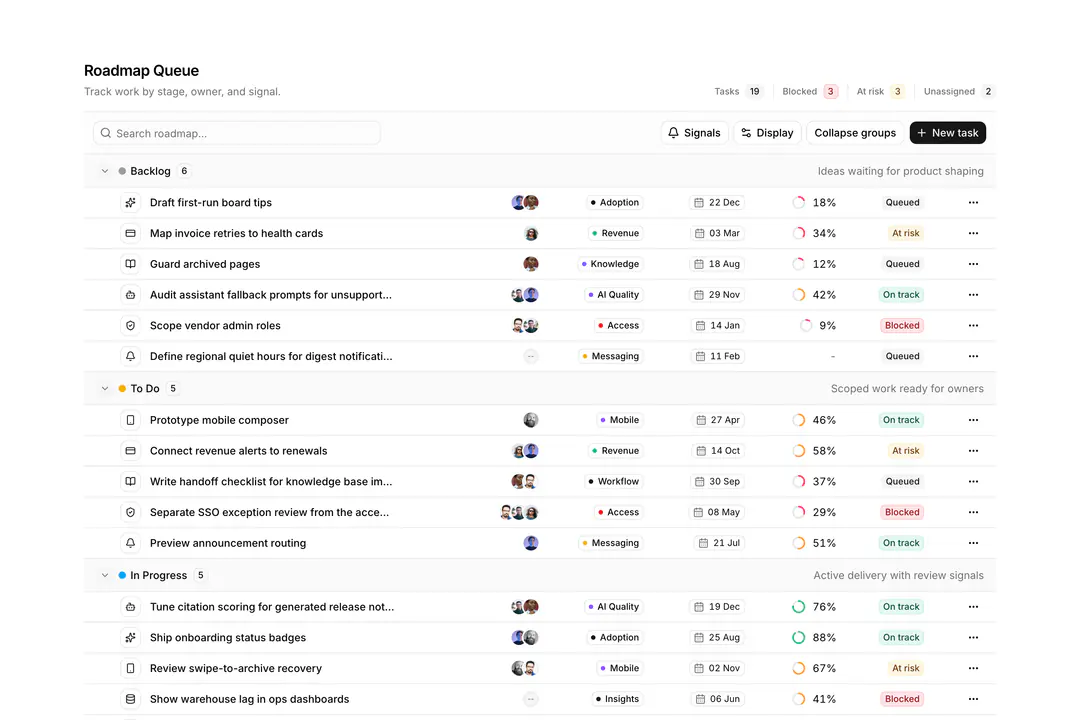Click the robot icon beside Audit assistant fallback prompts
The image size is (1080, 720).
(x=130, y=295)
